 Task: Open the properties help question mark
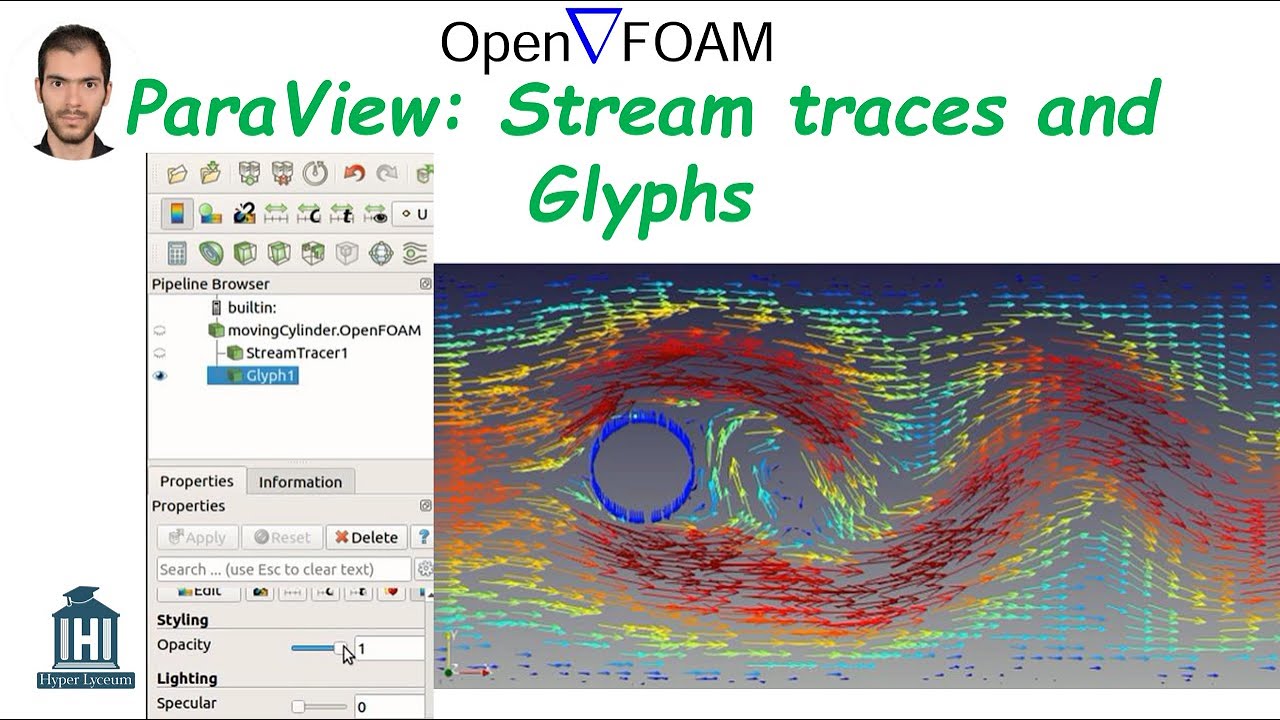[424, 537]
